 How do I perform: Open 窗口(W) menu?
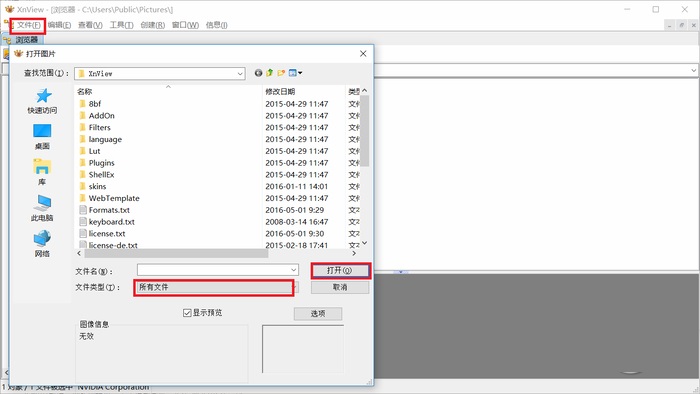(185, 25)
